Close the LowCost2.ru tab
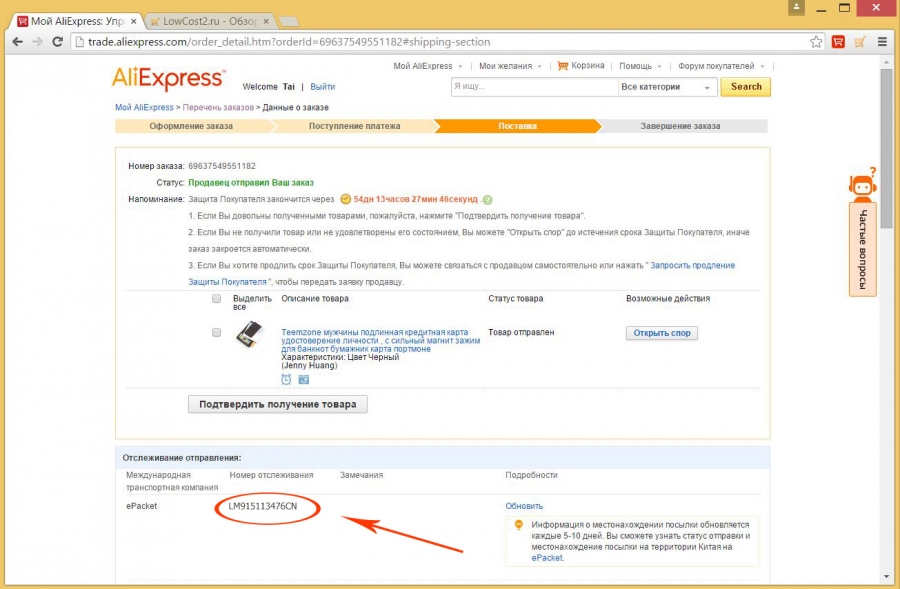 coord(266,21)
